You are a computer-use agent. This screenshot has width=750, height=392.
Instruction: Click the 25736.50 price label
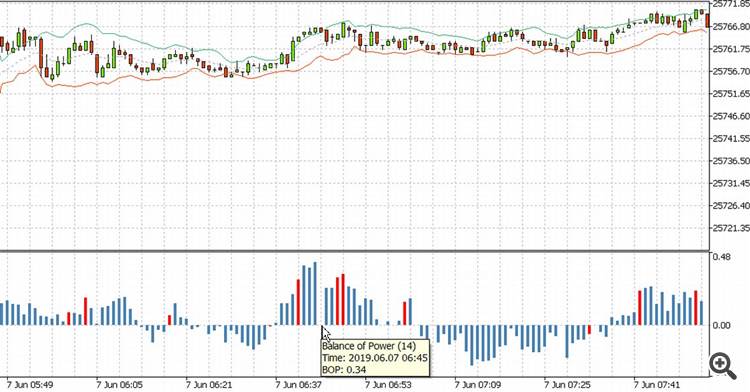731,161
